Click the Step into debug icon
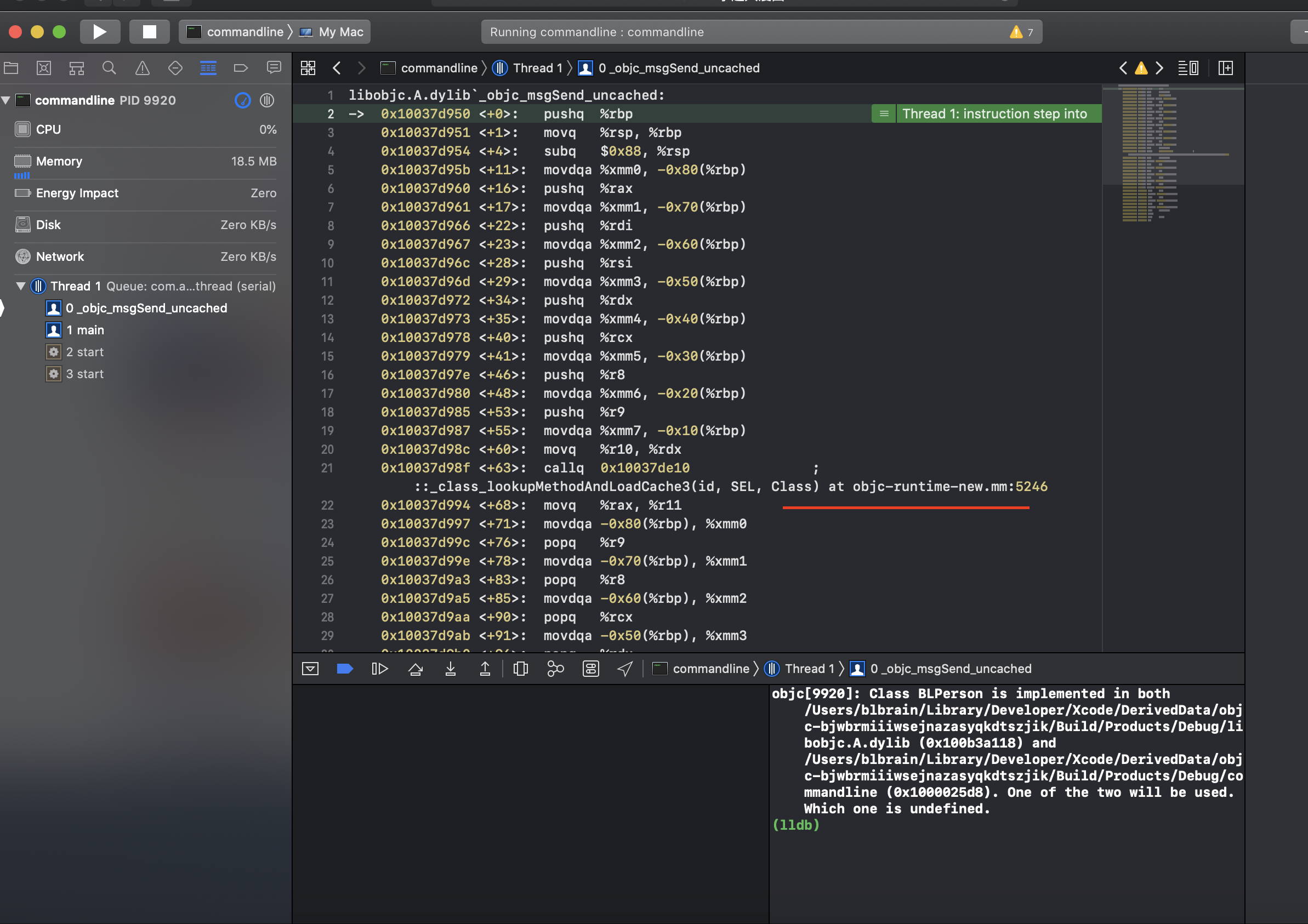Image resolution: width=1308 pixels, height=924 pixels. coord(450,669)
